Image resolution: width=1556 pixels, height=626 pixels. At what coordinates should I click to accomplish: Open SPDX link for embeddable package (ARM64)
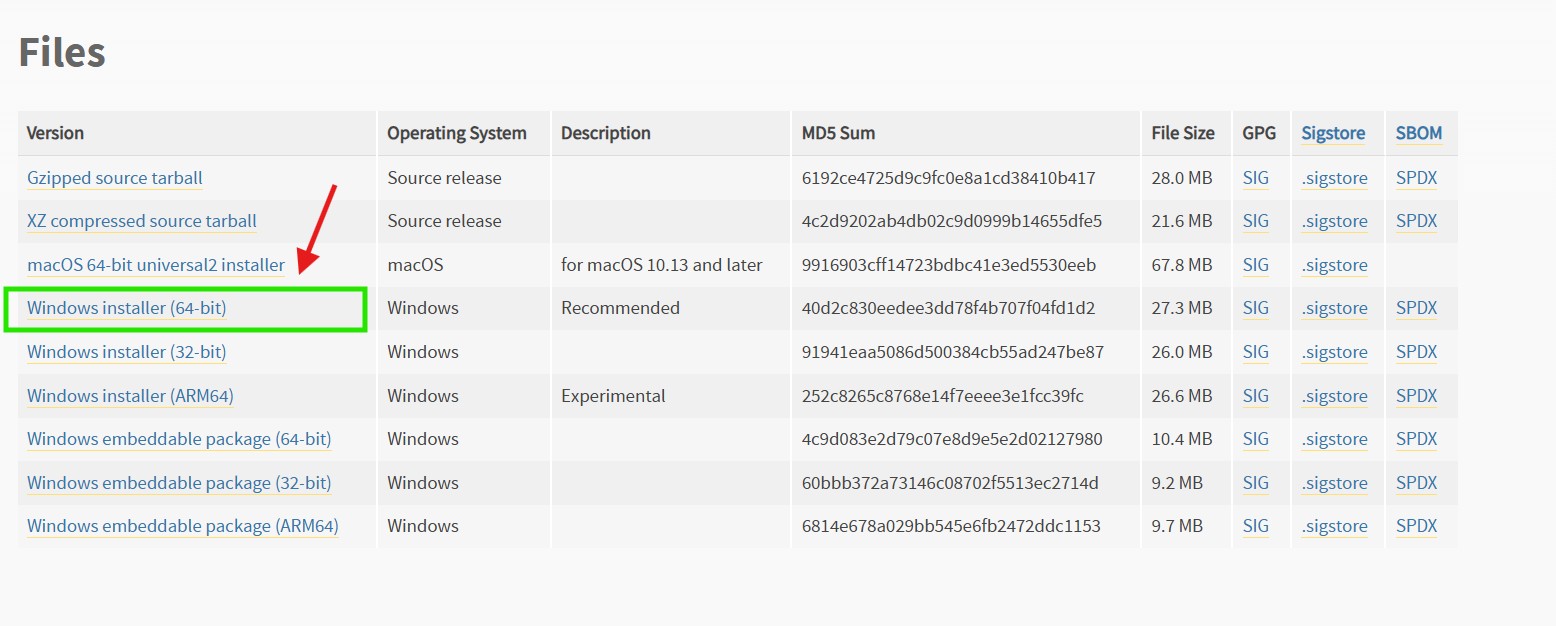click(x=1416, y=526)
